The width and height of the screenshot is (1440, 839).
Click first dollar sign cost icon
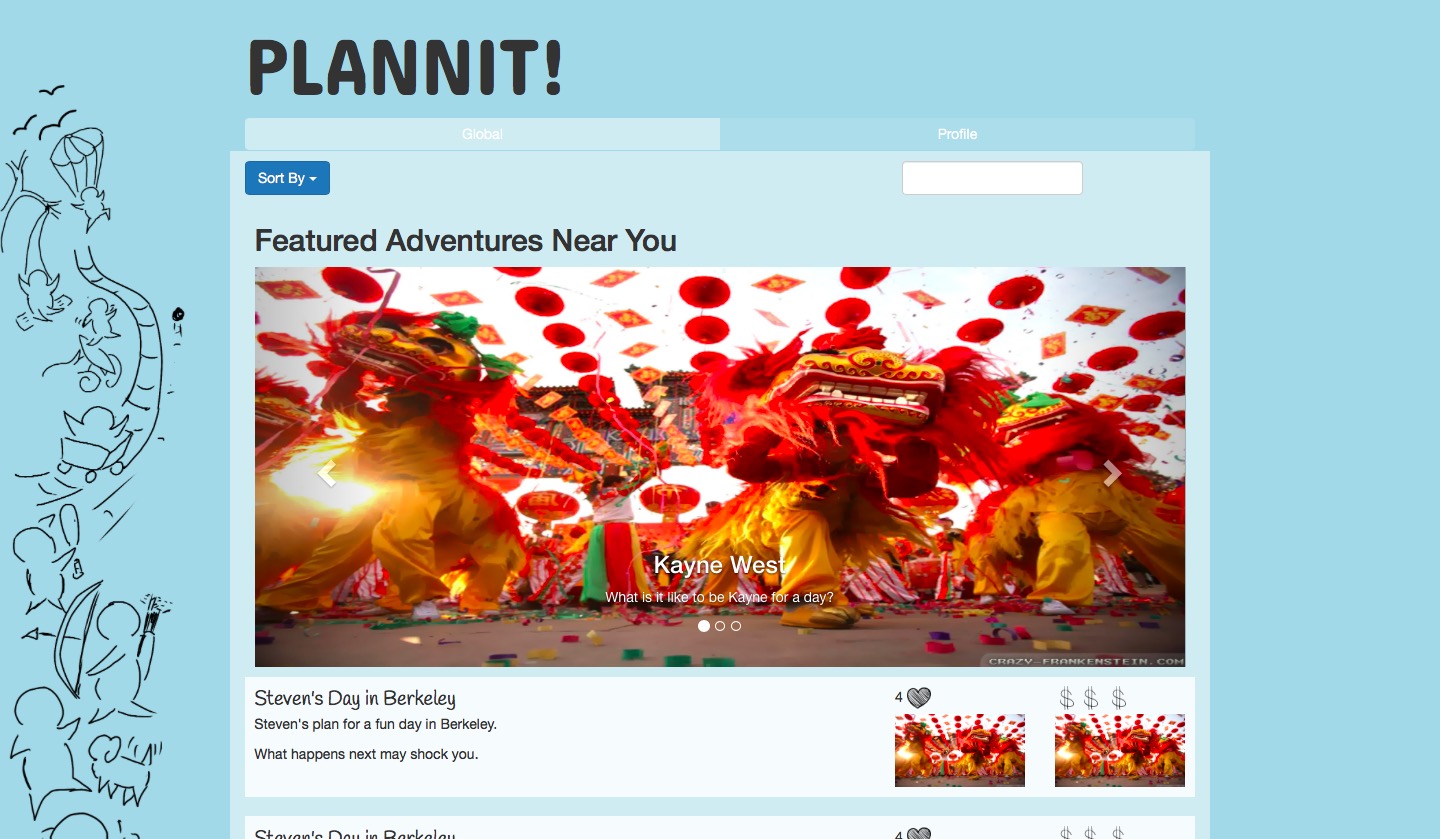pos(1067,698)
